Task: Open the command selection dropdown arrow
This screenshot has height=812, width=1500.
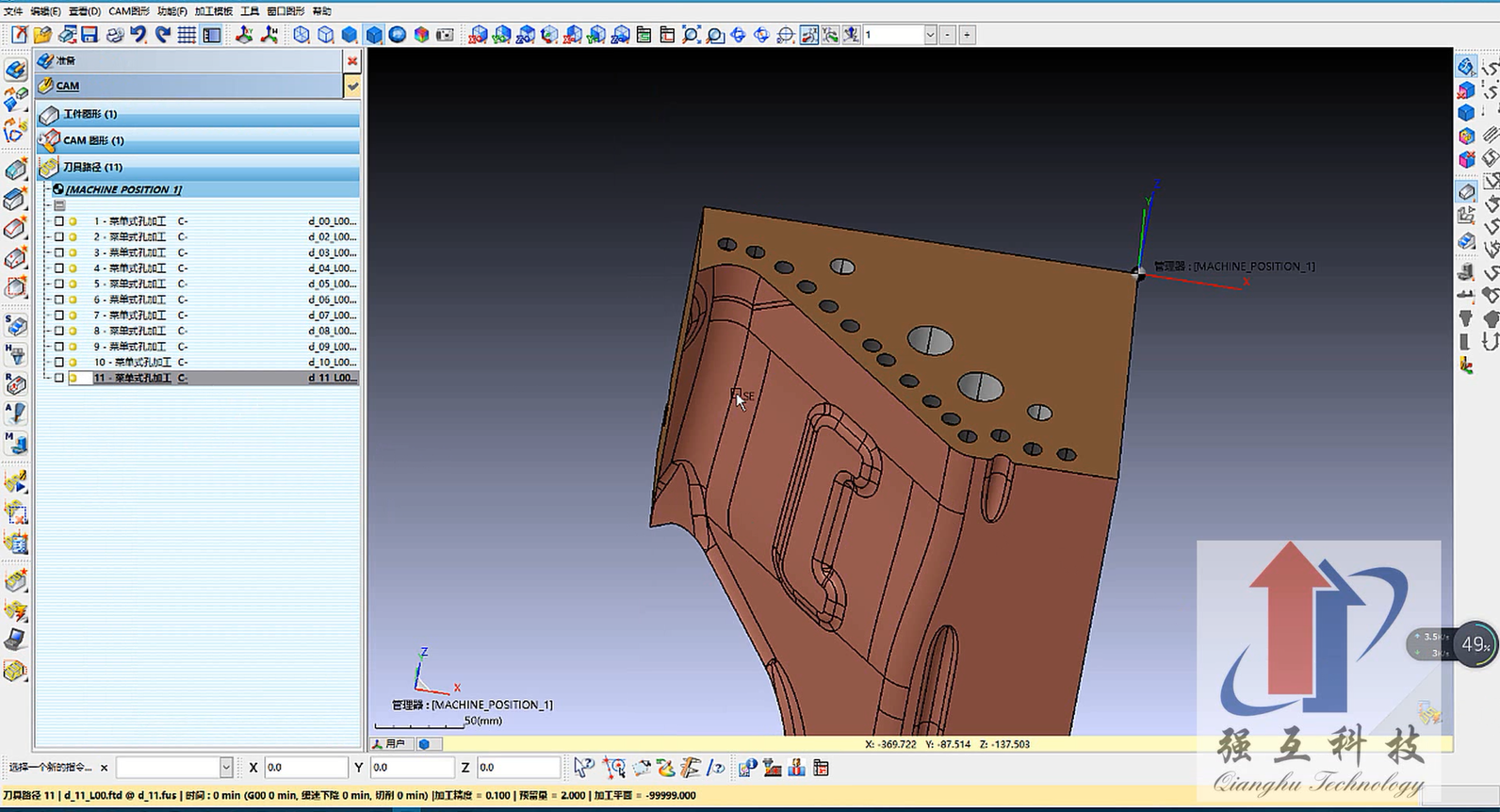Action: coord(226,768)
